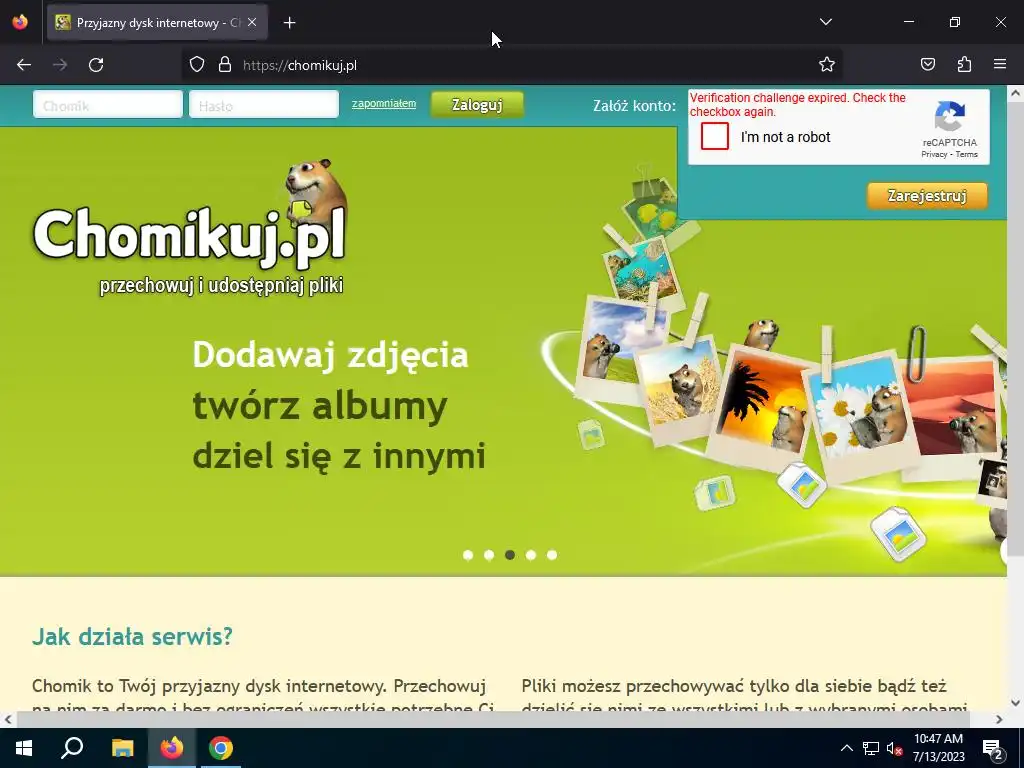This screenshot has height=768, width=1024.
Task: Expand the list all tabs chevron
Action: tap(825, 22)
